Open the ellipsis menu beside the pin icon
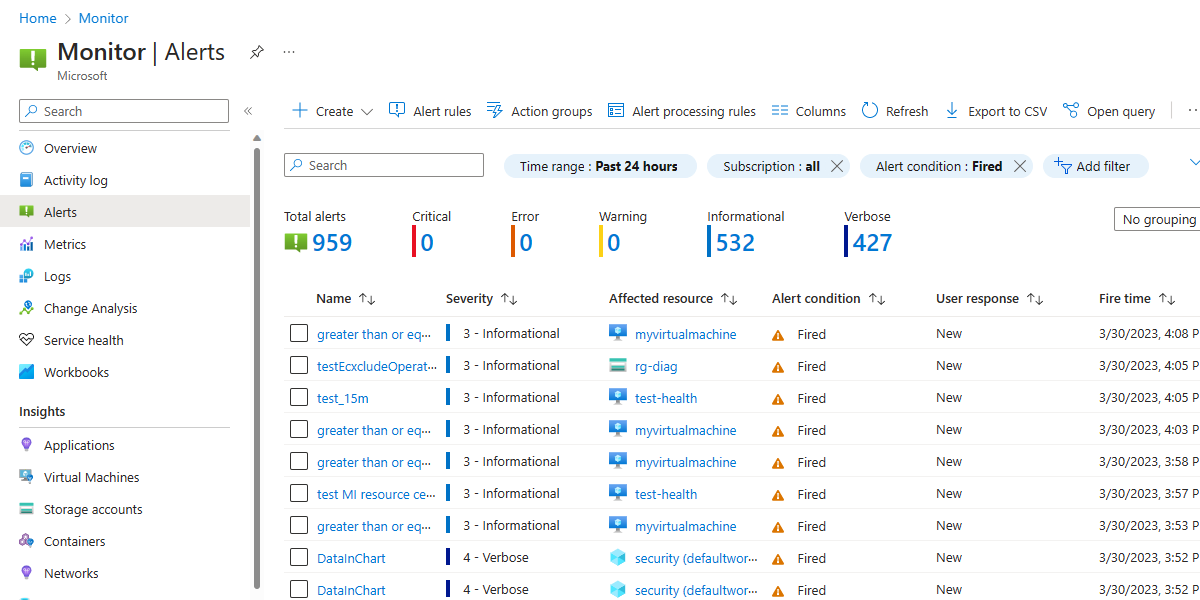 coord(289,52)
